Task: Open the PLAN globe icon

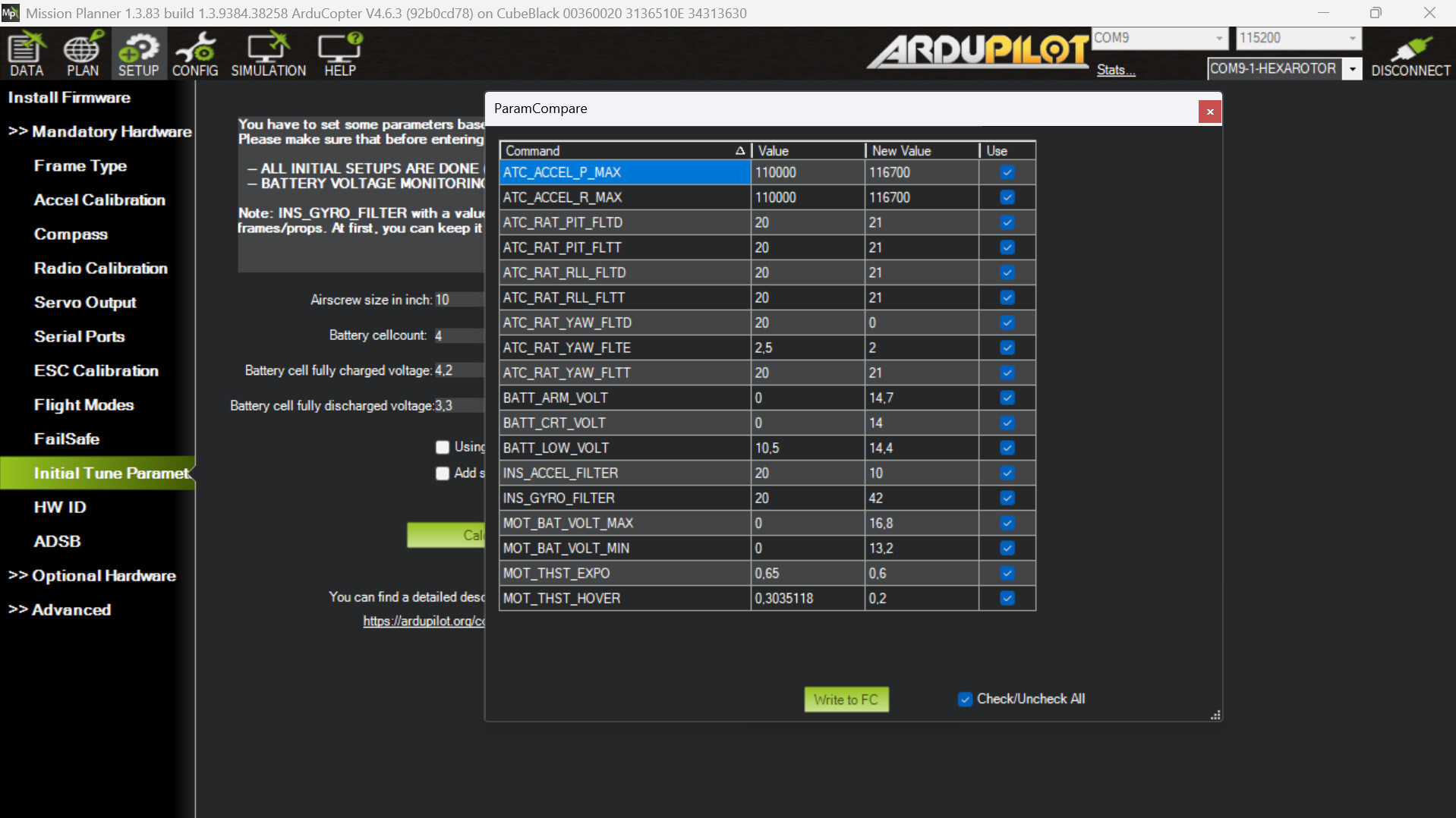Action: (x=82, y=54)
